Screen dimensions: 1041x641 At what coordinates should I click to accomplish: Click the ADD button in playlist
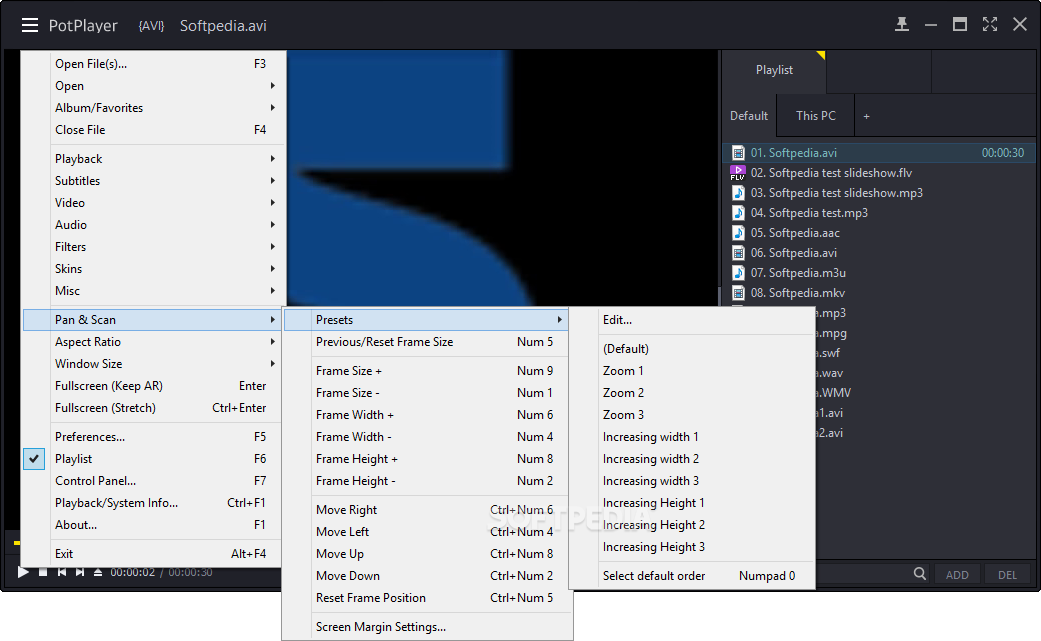point(957,575)
